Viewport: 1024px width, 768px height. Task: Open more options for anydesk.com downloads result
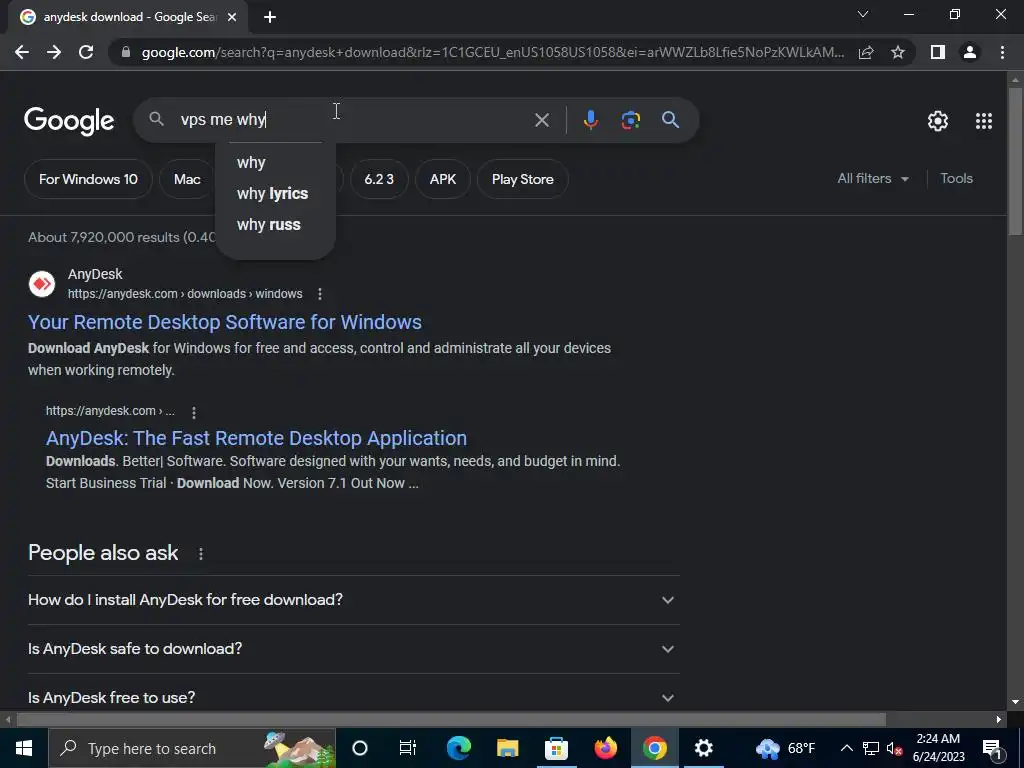click(x=320, y=294)
